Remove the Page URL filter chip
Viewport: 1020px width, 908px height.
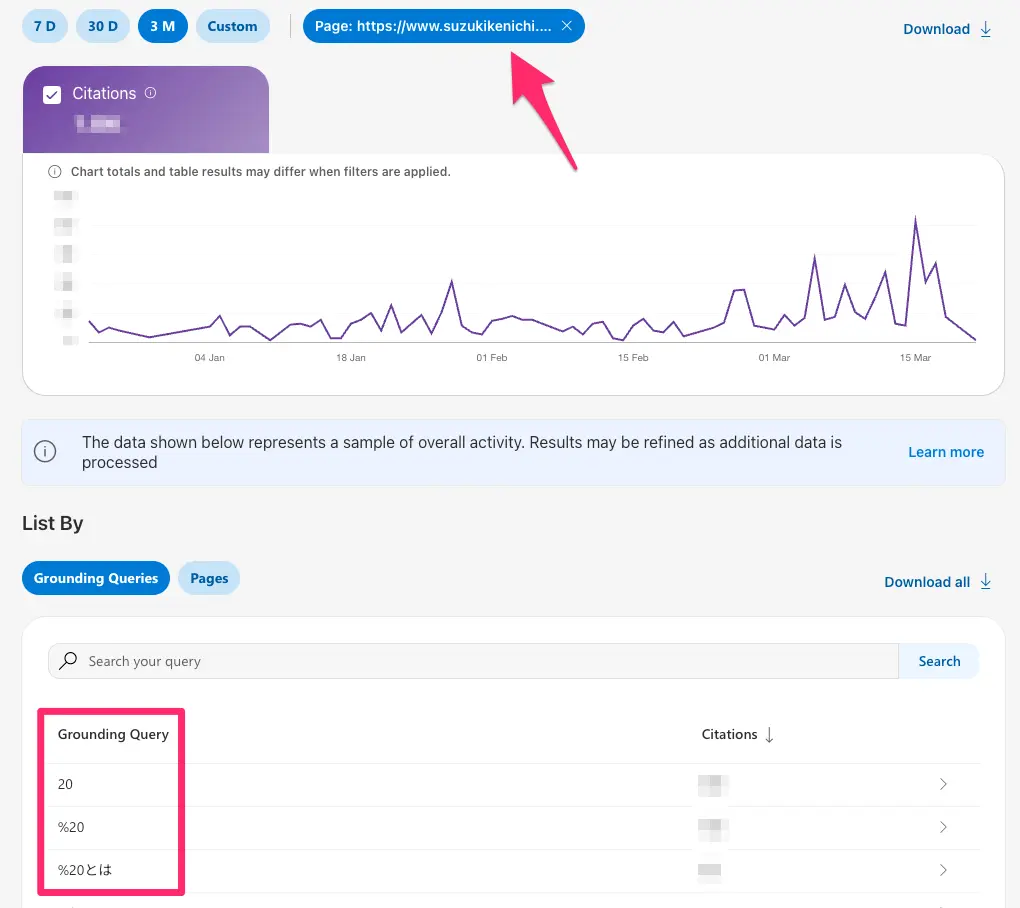pyautogui.click(x=567, y=26)
